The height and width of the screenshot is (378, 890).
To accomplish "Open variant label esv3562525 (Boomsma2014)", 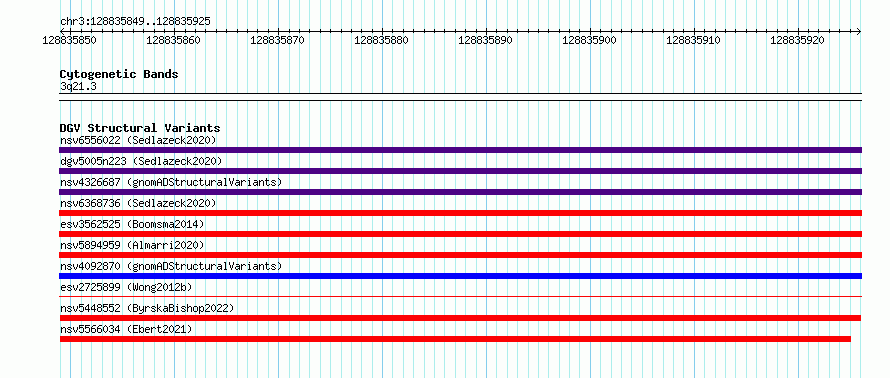I will click(132, 224).
